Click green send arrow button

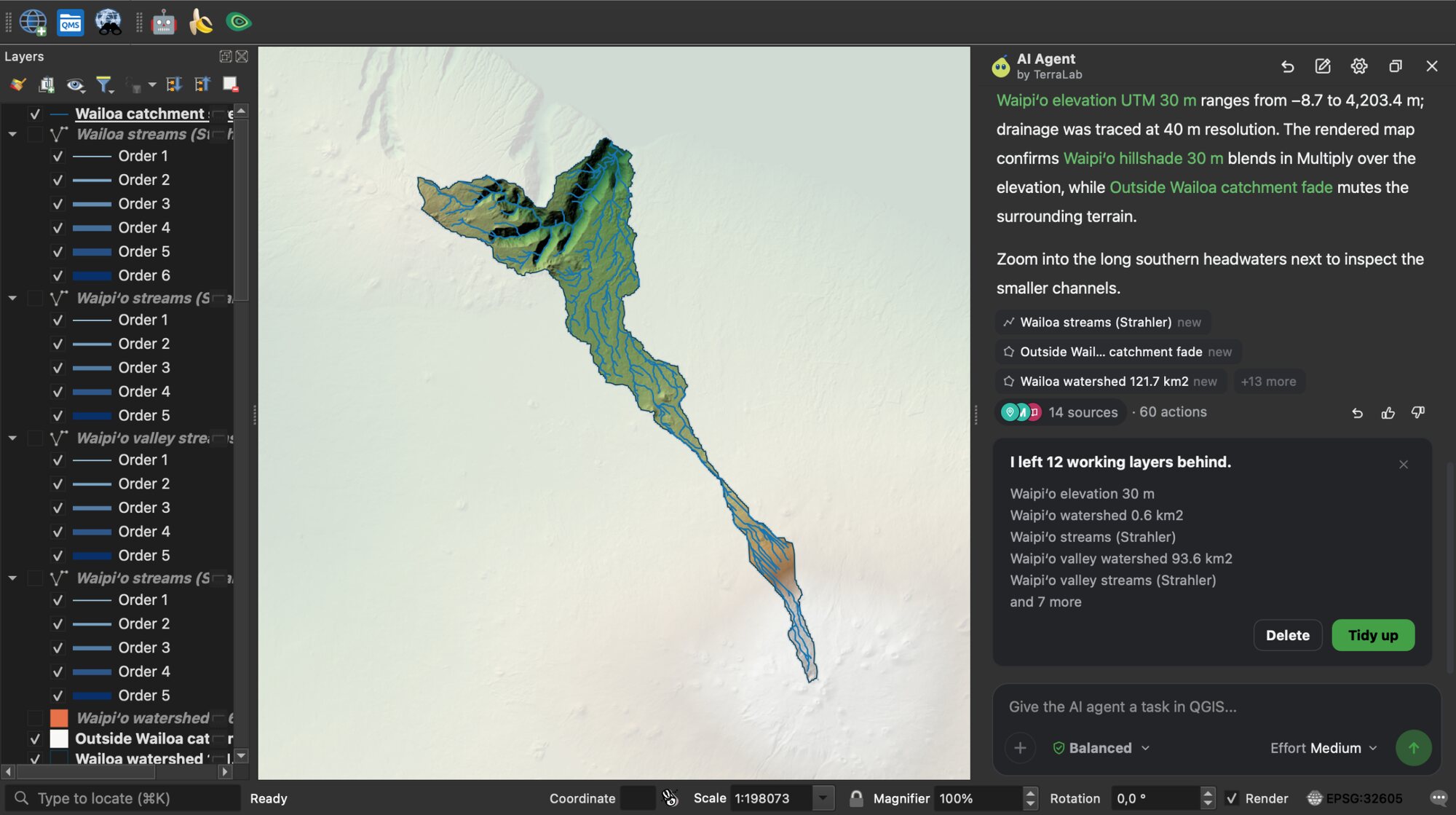[x=1413, y=748]
